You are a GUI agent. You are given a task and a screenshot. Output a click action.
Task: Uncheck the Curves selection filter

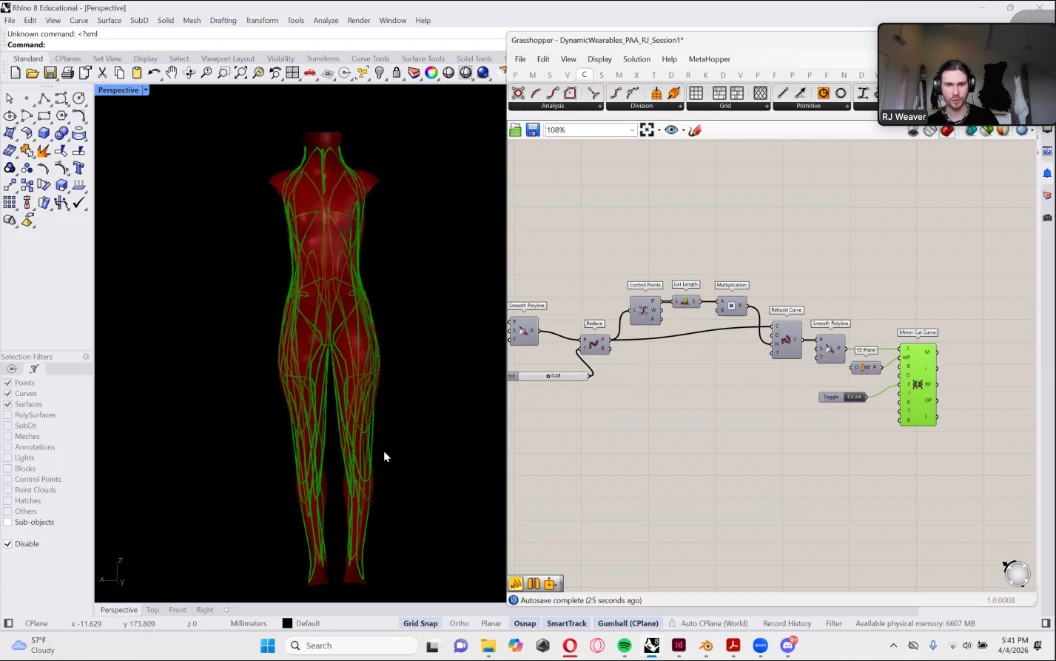pyautogui.click(x=9, y=394)
